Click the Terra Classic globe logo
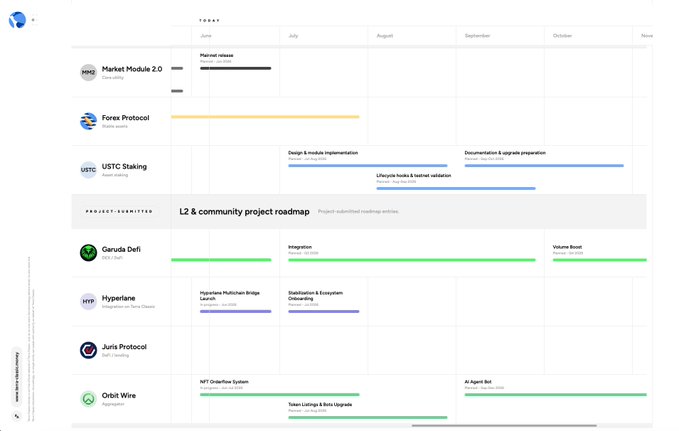This screenshot has width=679, height=431. point(17,20)
